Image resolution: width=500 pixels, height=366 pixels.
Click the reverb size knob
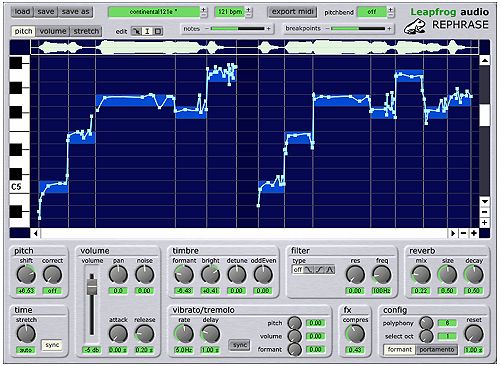(x=447, y=275)
